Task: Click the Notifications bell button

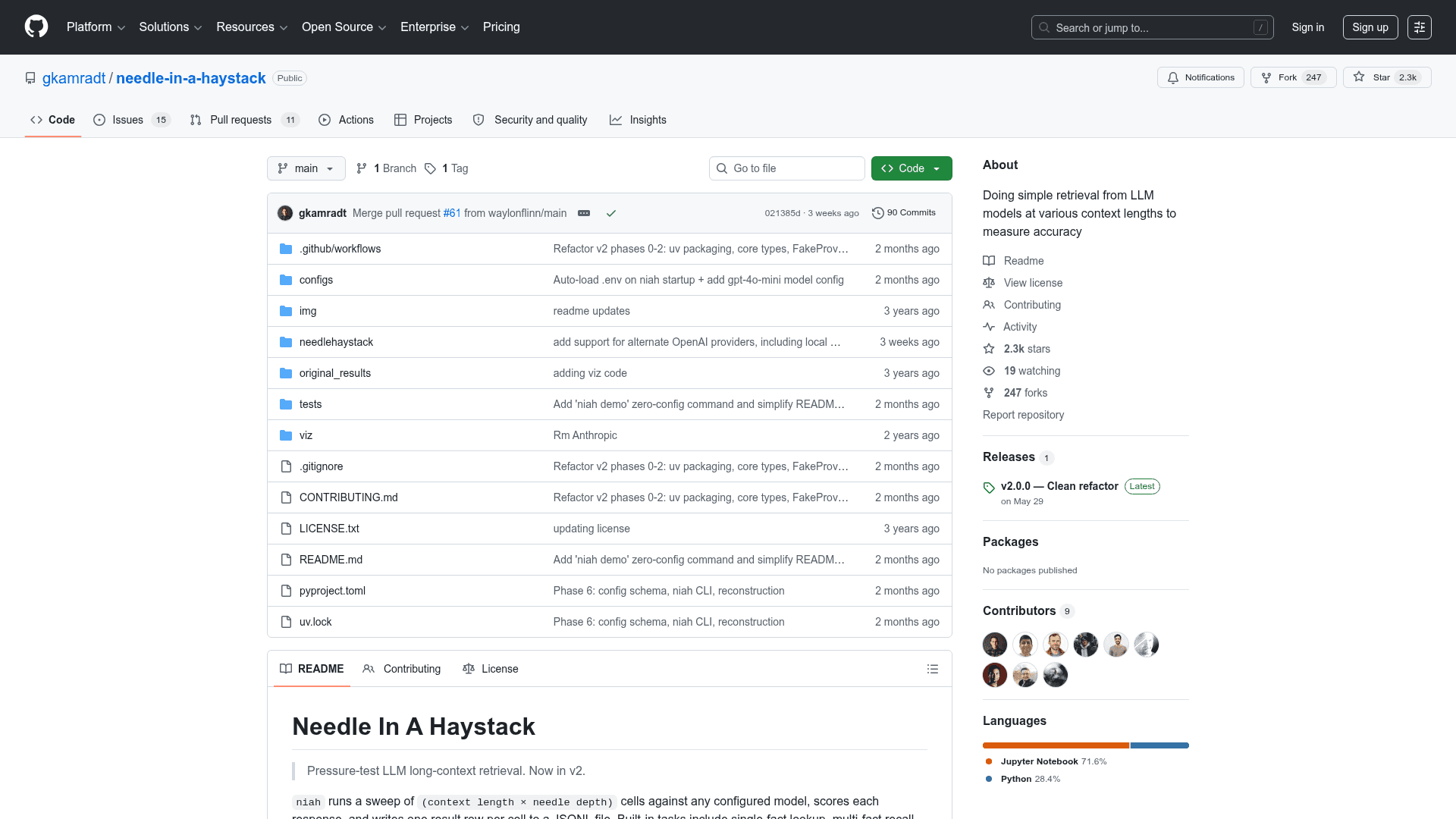Action: click(1200, 77)
